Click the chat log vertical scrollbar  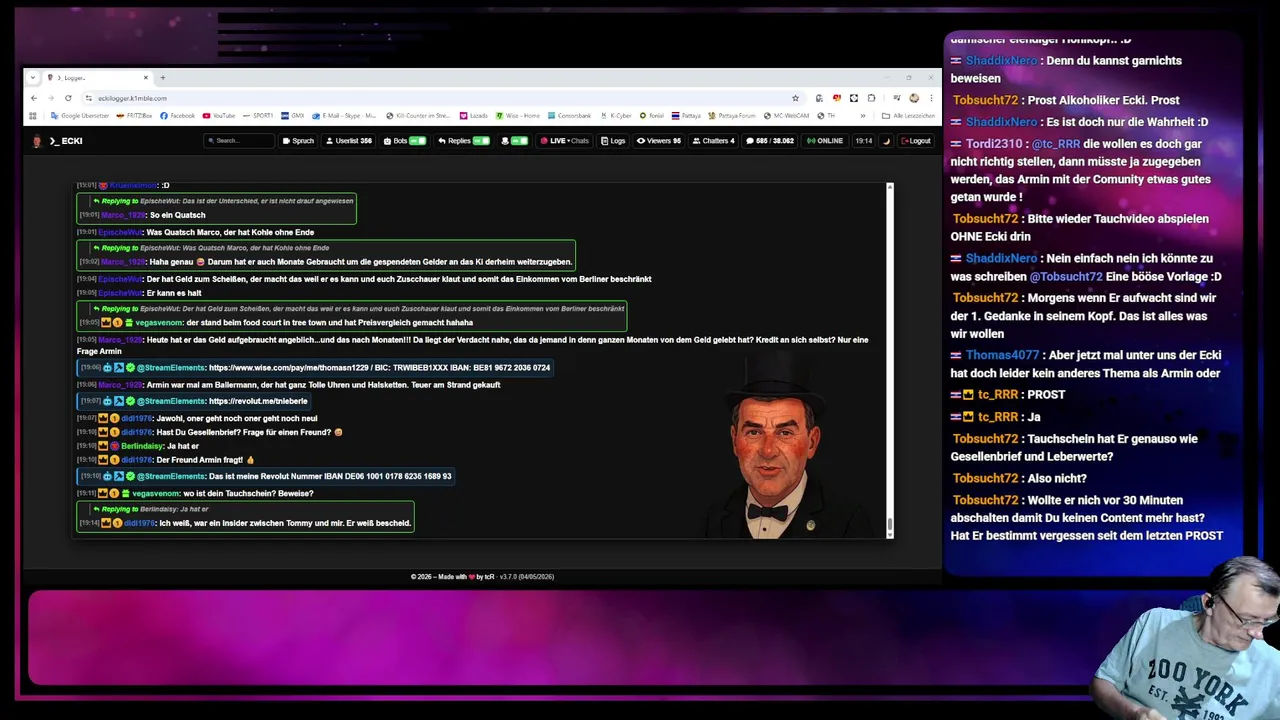click(890, 360)
